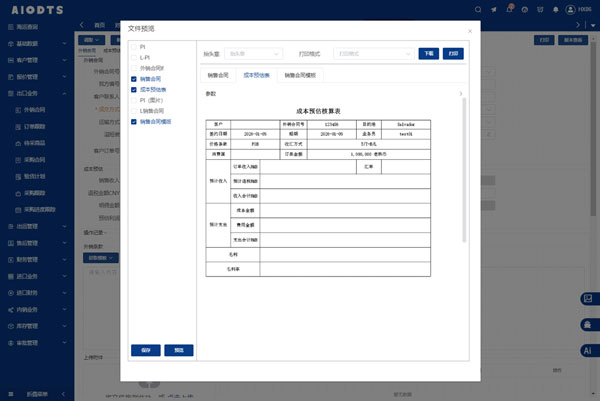
Task: Click the gauge icon in the top header
Action: pyautogui.click(x=525, y=10)
